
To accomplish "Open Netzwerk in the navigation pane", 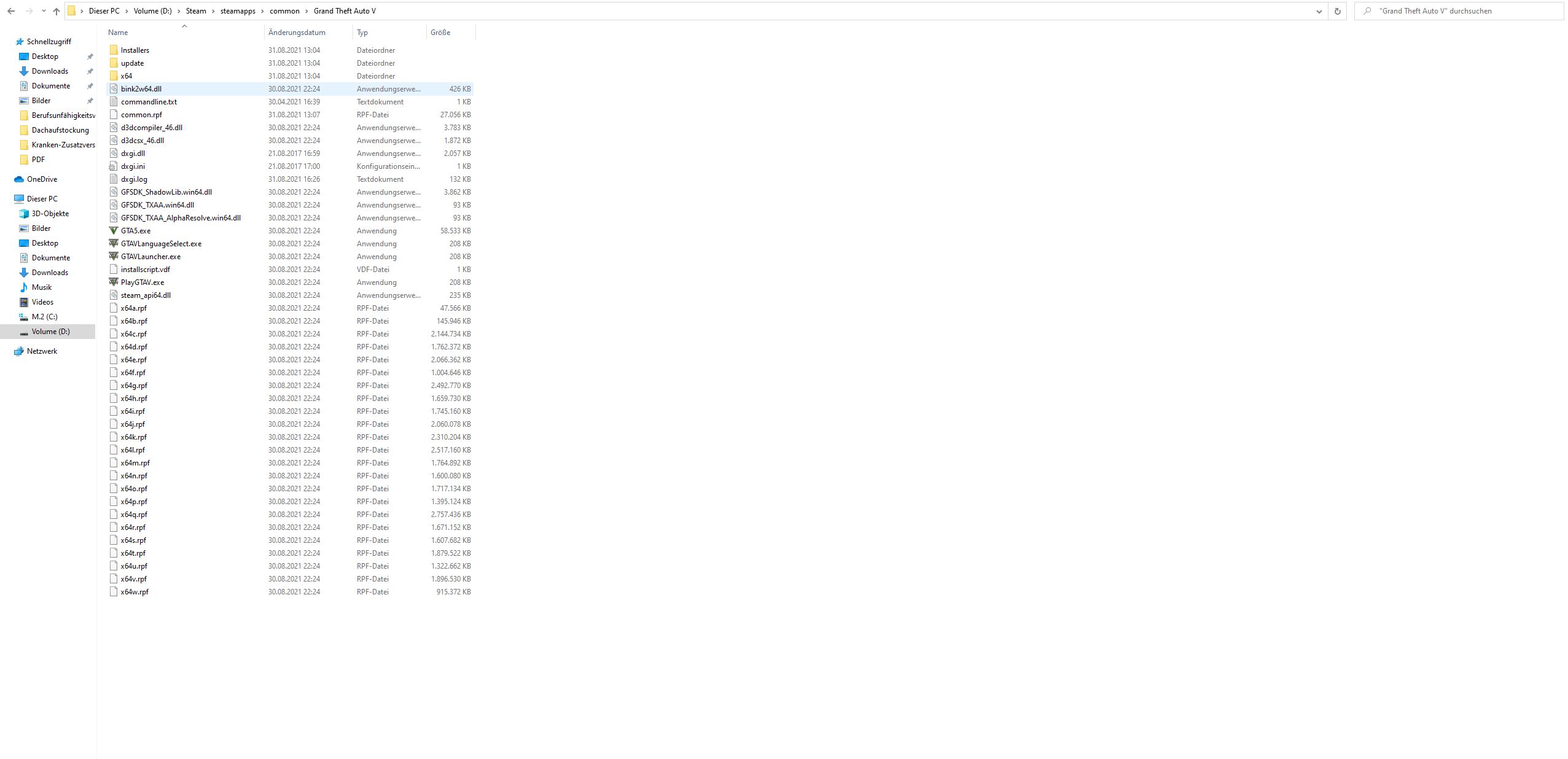I will tap(42, 351).
